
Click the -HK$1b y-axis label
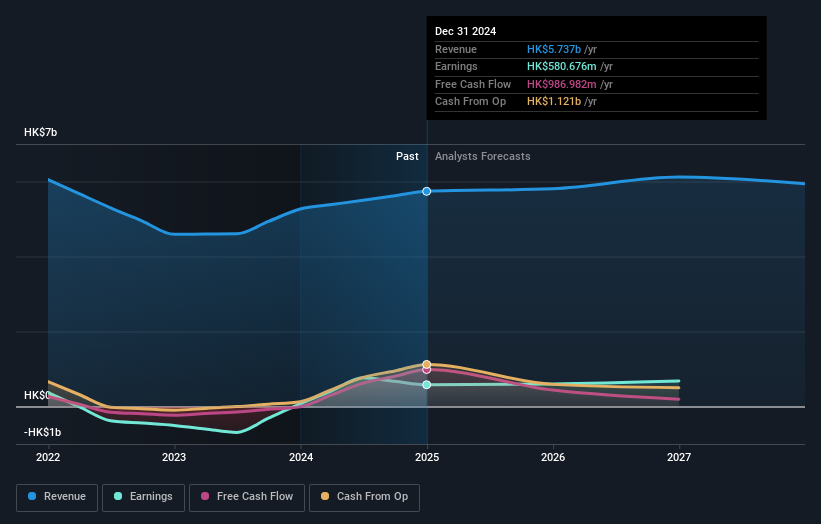(x=42, y=432)
